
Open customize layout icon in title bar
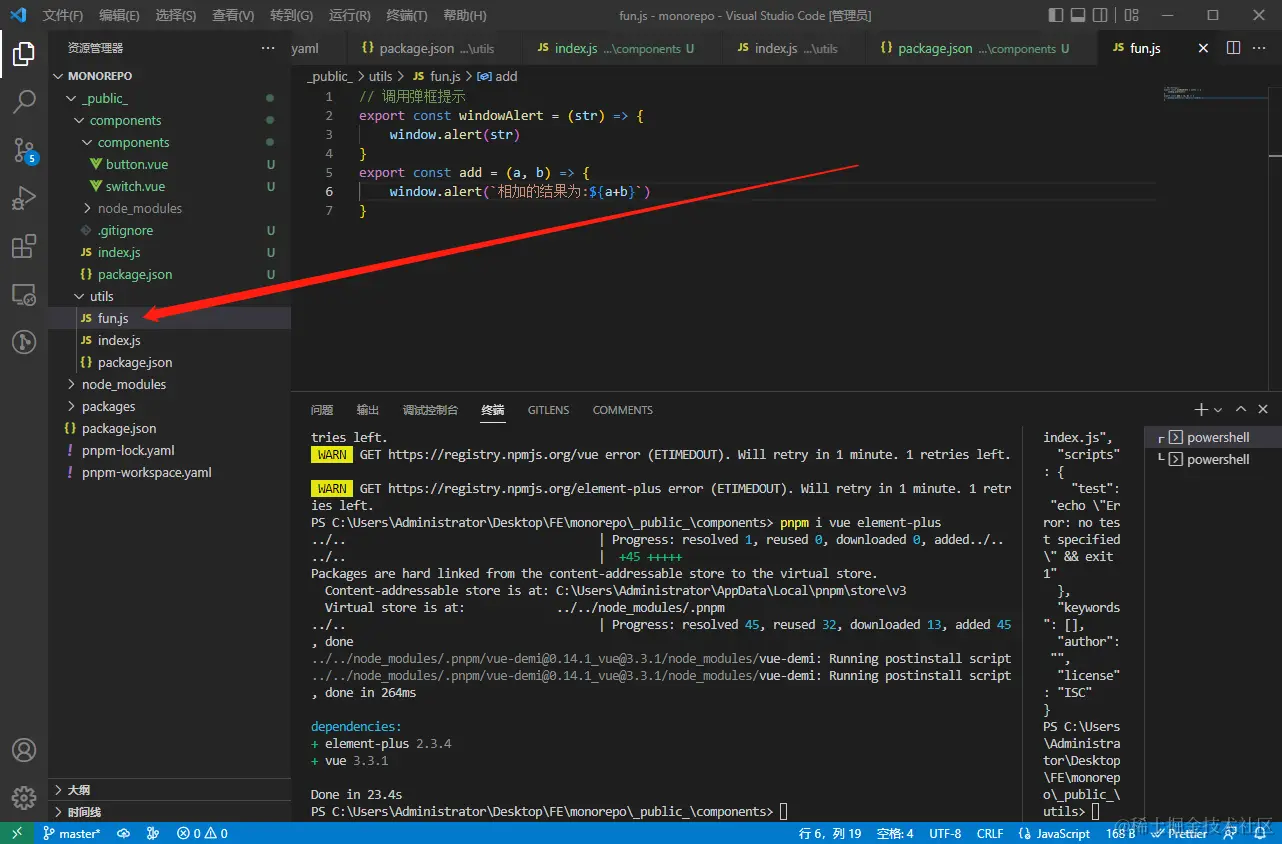tap(1130, 15)
